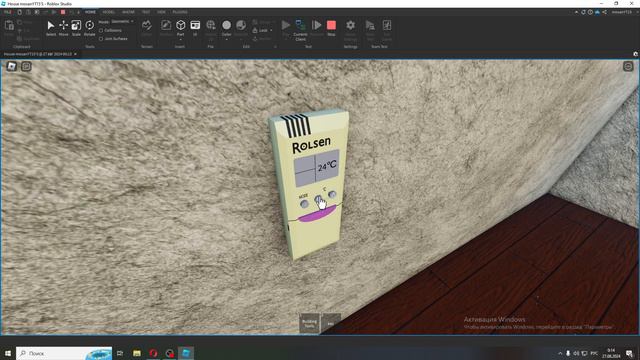Open the Windows notification center
Screen dimensions: 640x360
(629, 353)
